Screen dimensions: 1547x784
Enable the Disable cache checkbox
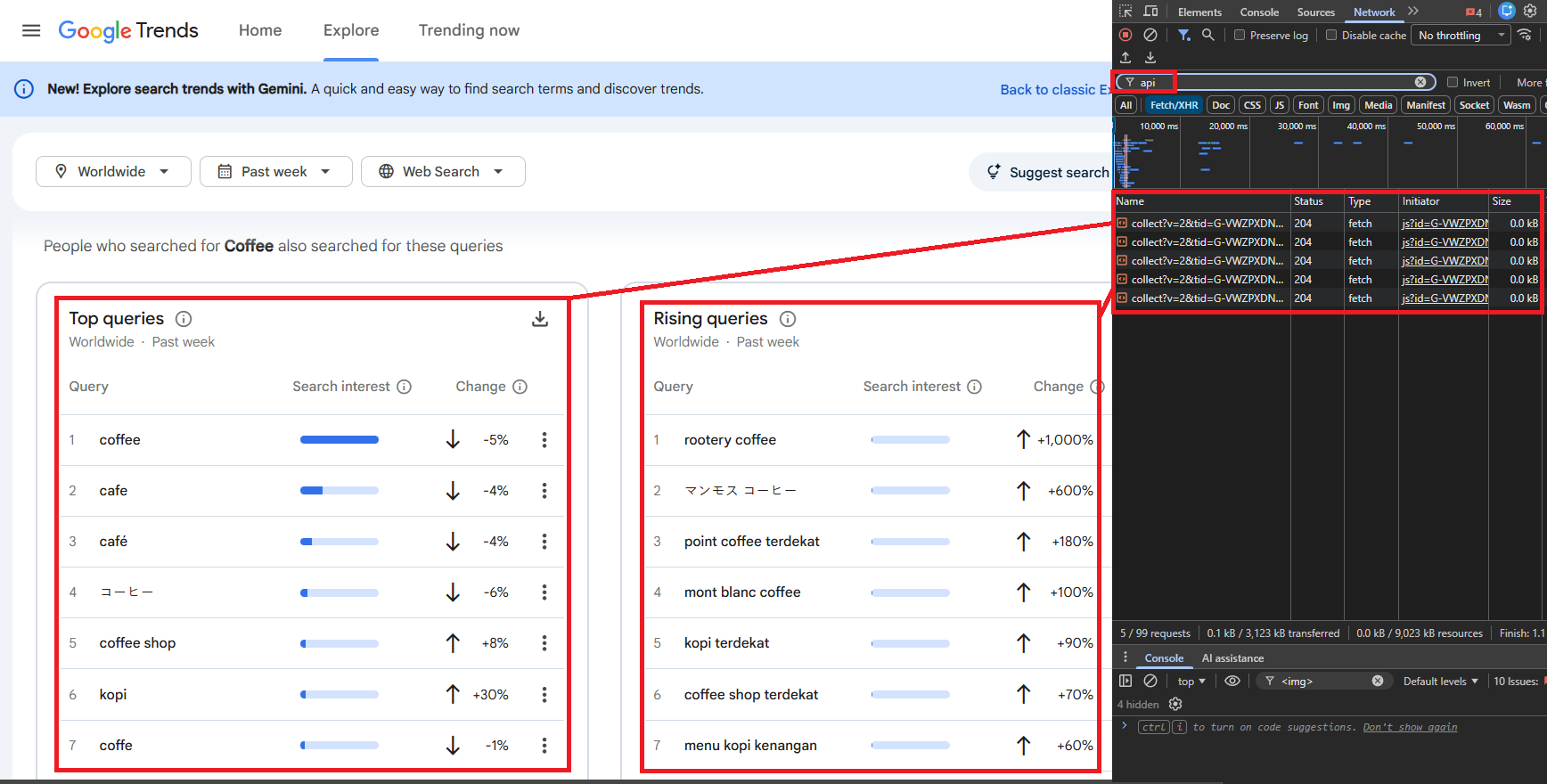pos(1331,35)
